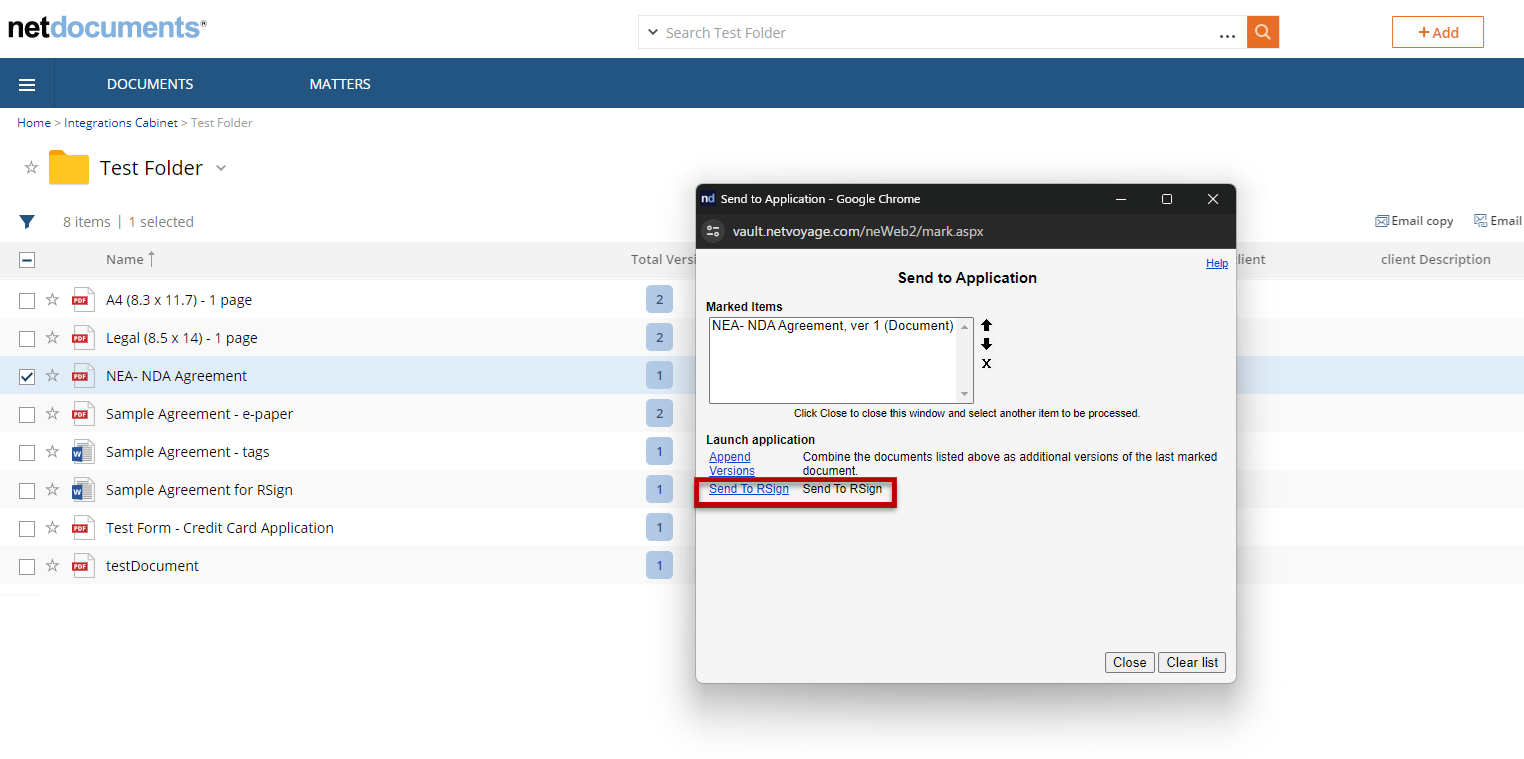Click Word icon of Sample Agreement - tags
Screen dimensions: 1524x759
pyautogui.click(x=83, y=452)
